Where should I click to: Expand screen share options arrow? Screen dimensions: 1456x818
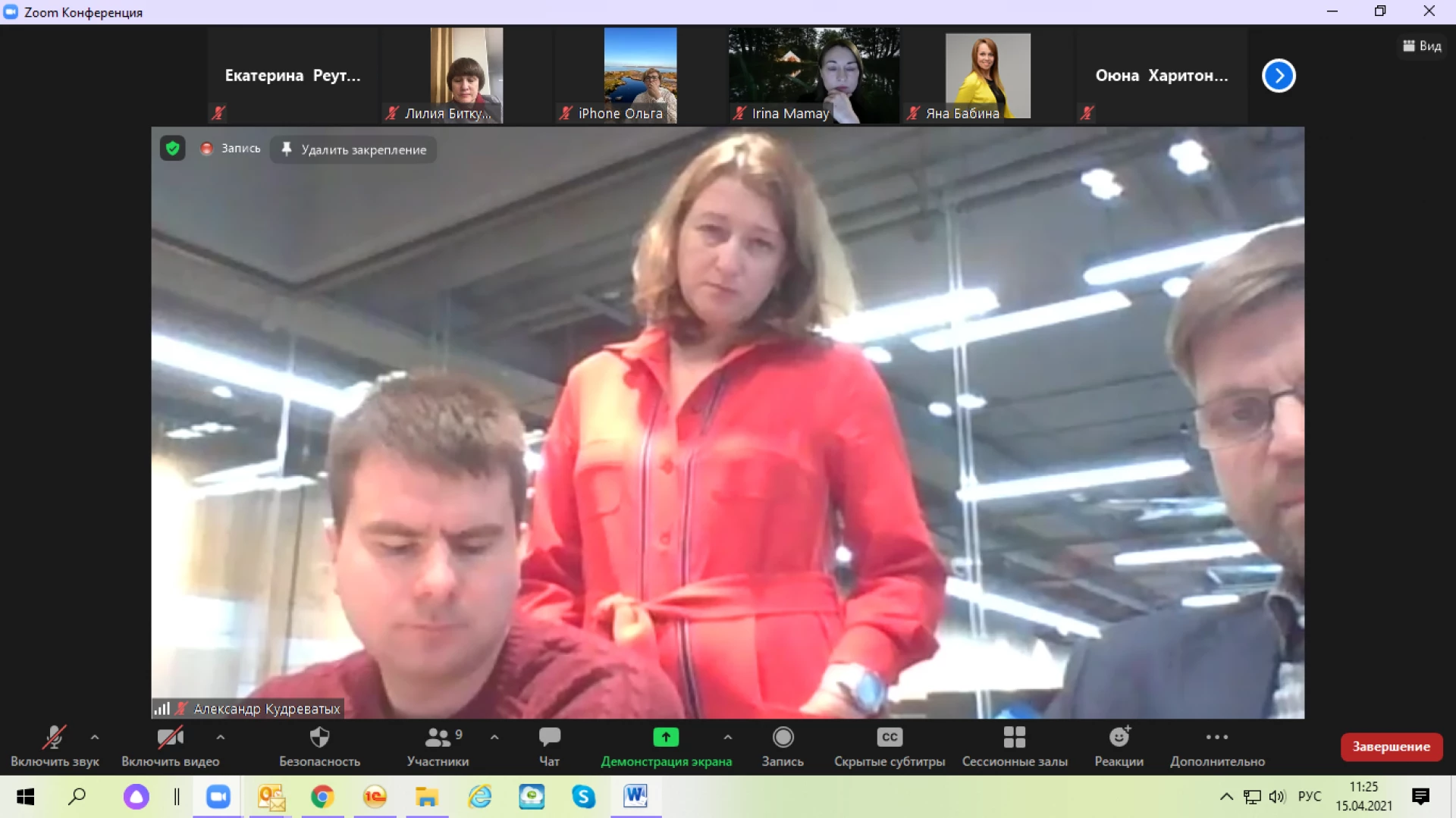[728, 737]
